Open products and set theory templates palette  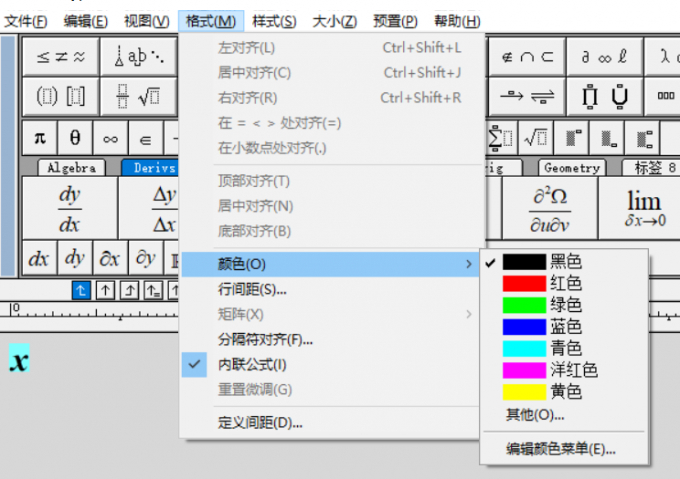pyautogui.click(x=605, y=96)
